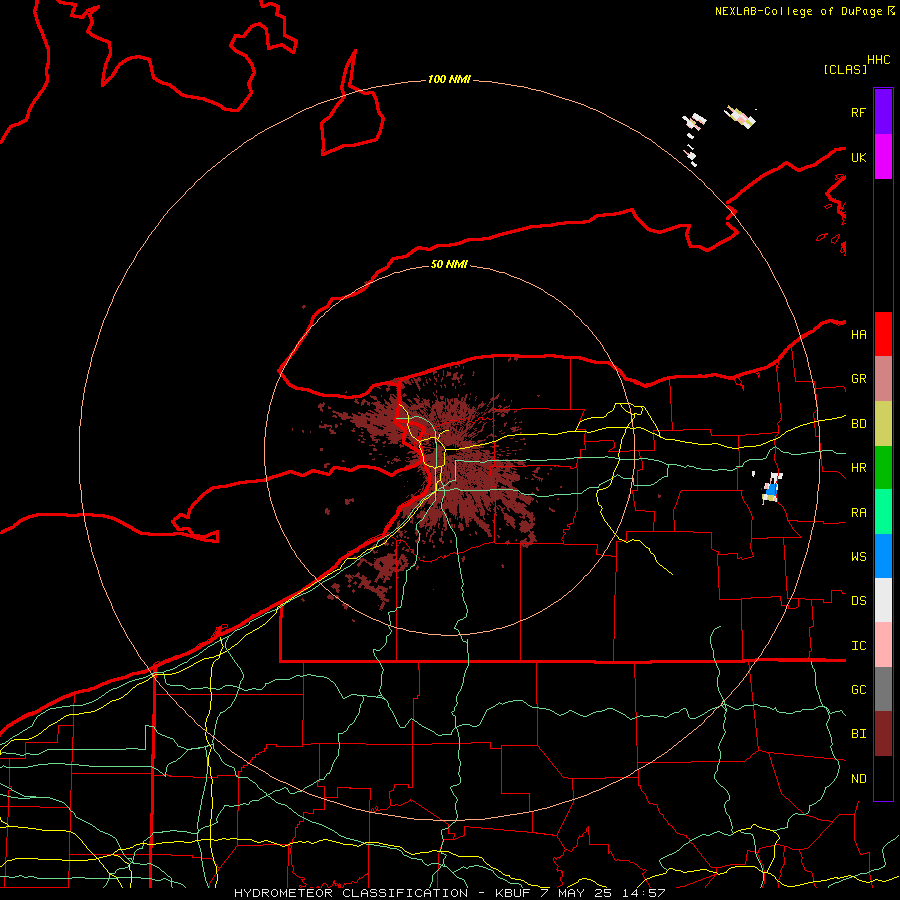Viewport: 900px width, 900px height.
Task: Click the GC legend label
Action: click(858, 690)
